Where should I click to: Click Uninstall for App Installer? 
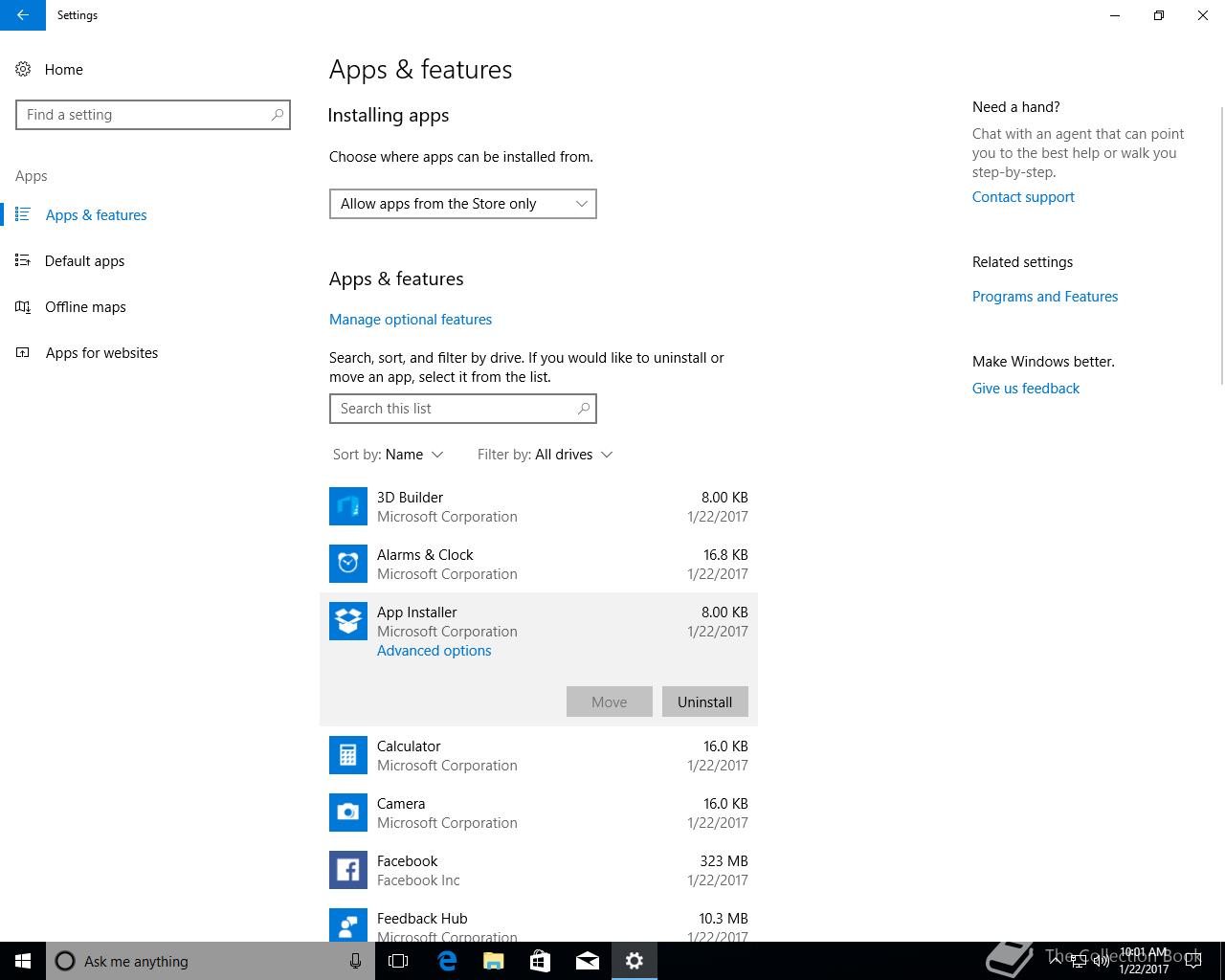point(704,702)
